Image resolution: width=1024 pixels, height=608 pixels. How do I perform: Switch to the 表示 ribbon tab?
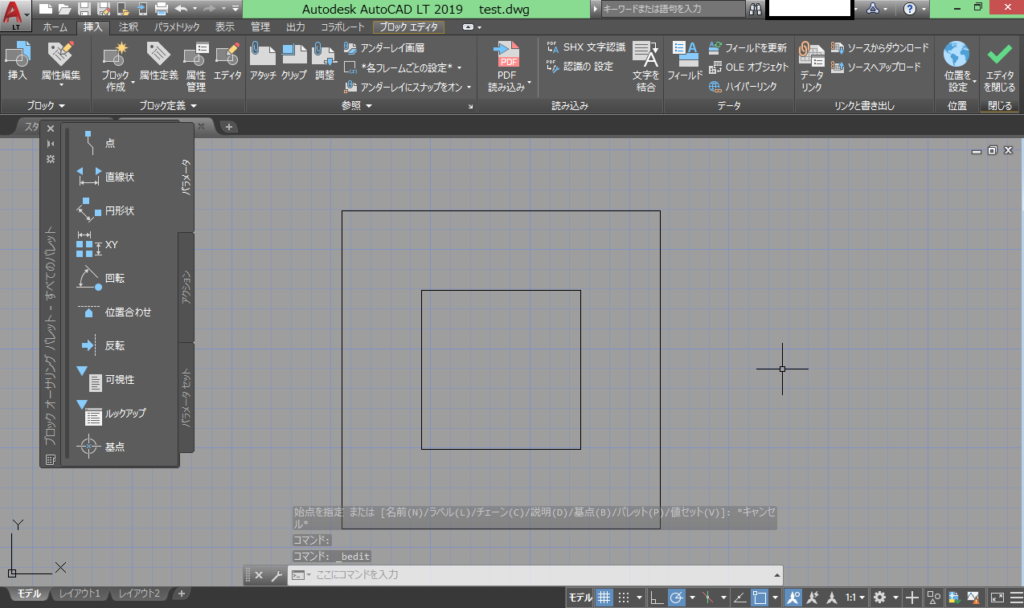click(225, 27)
